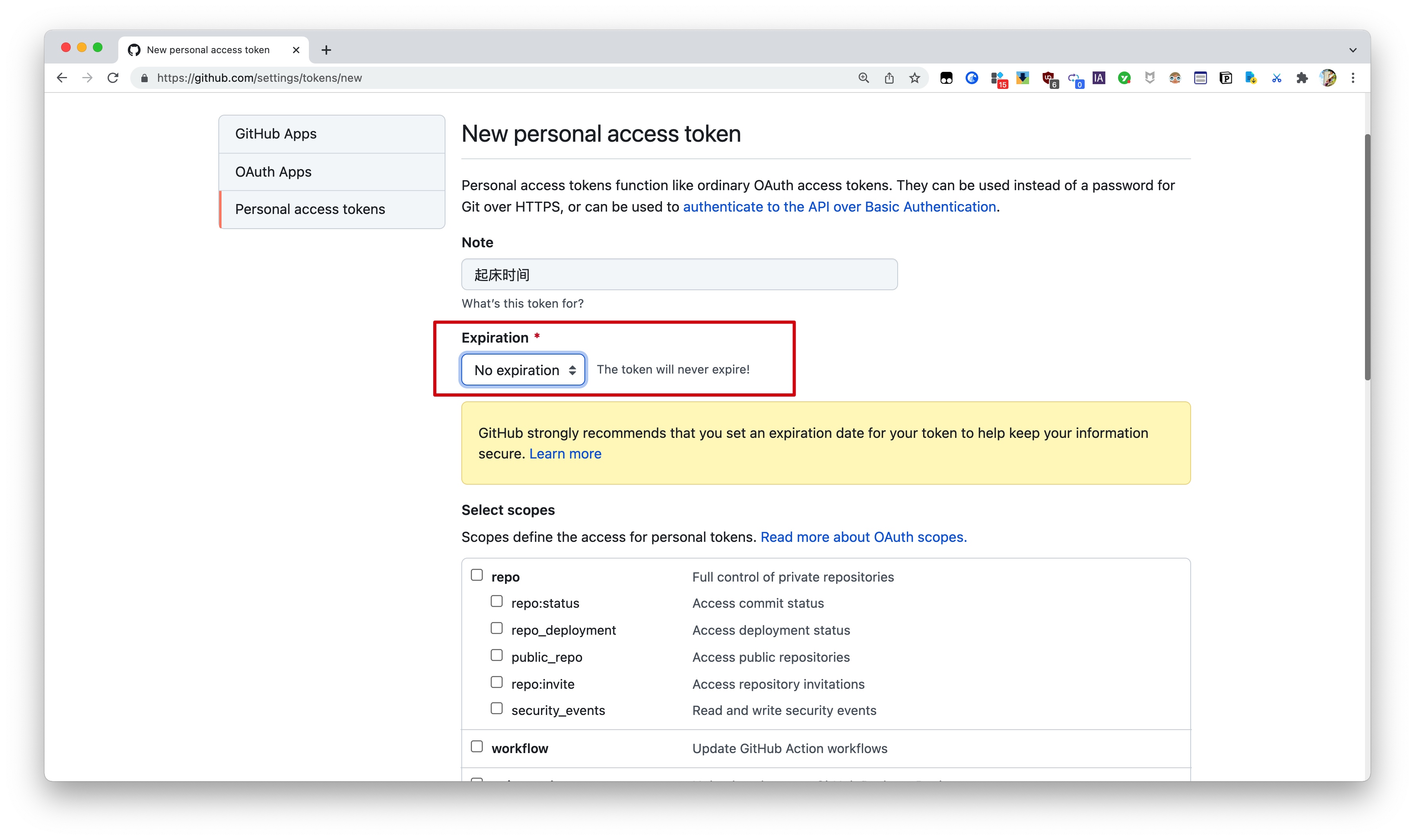Check the public_repo scope

pyautogui.click(x=496, y=655)
